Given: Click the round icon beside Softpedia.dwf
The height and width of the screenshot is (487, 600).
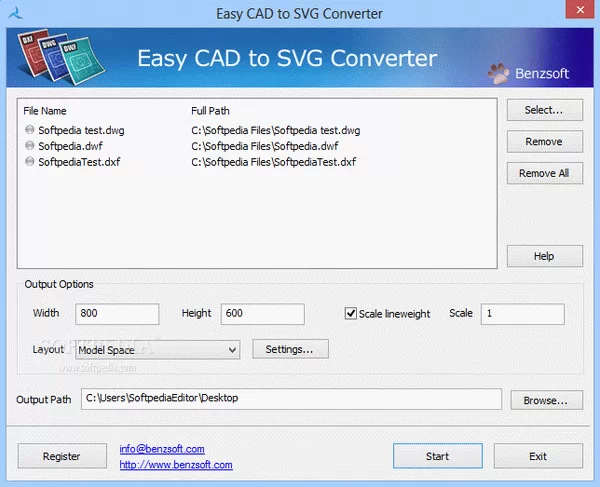Looking at the screenshot, I should click(29, 145).
